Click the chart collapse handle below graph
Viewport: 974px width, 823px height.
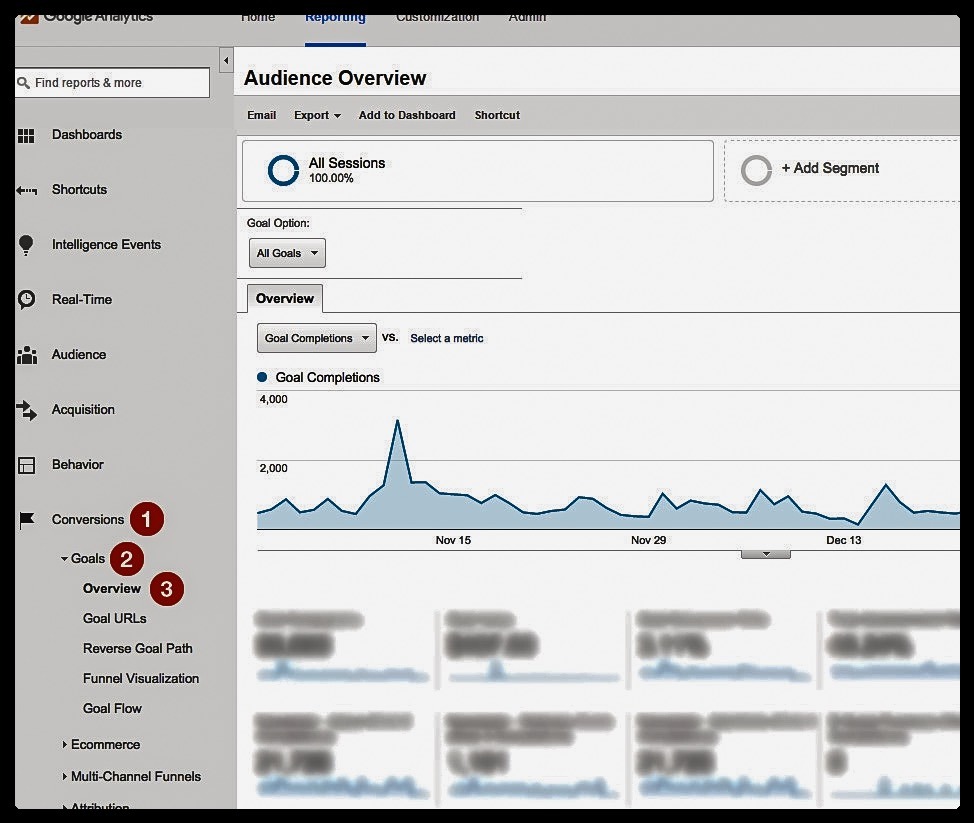(x=766, y=554)
